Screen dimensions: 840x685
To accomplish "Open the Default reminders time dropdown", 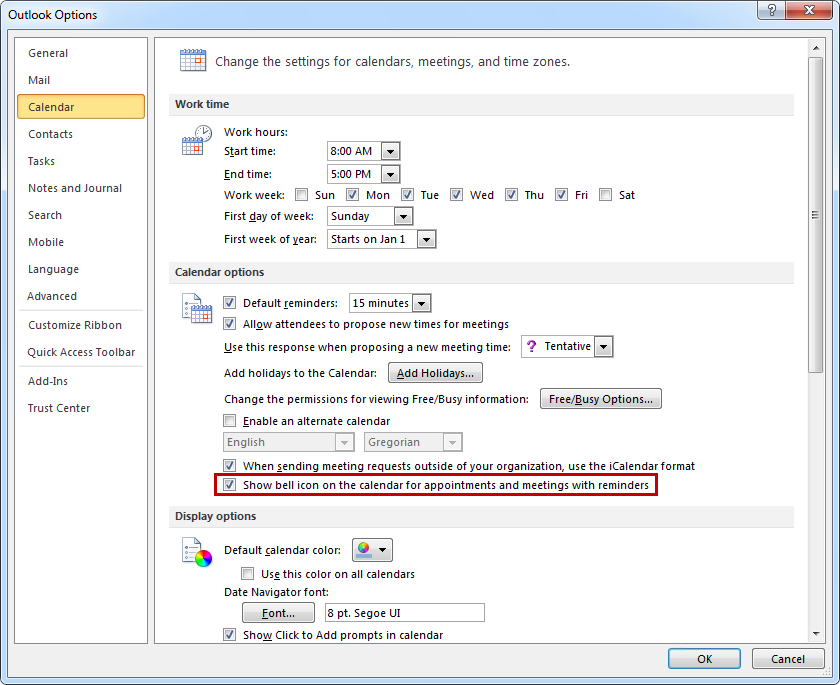I will 422,303.
